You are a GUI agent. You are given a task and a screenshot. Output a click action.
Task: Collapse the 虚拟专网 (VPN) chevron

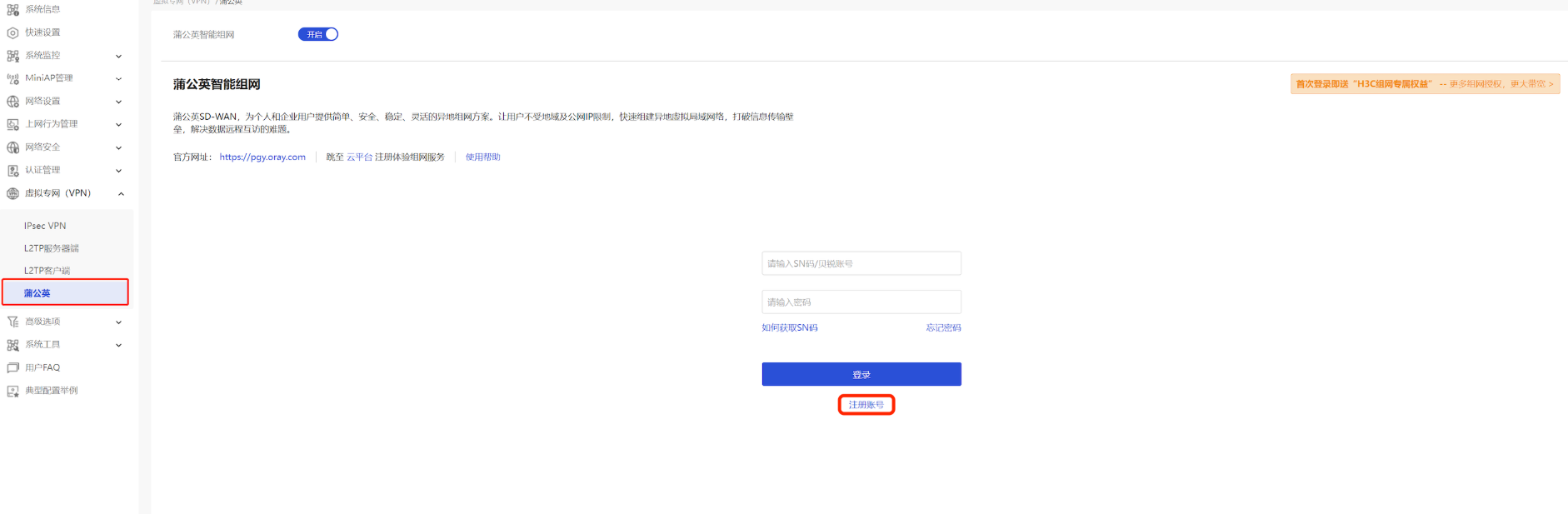click(x=121, y=193)
